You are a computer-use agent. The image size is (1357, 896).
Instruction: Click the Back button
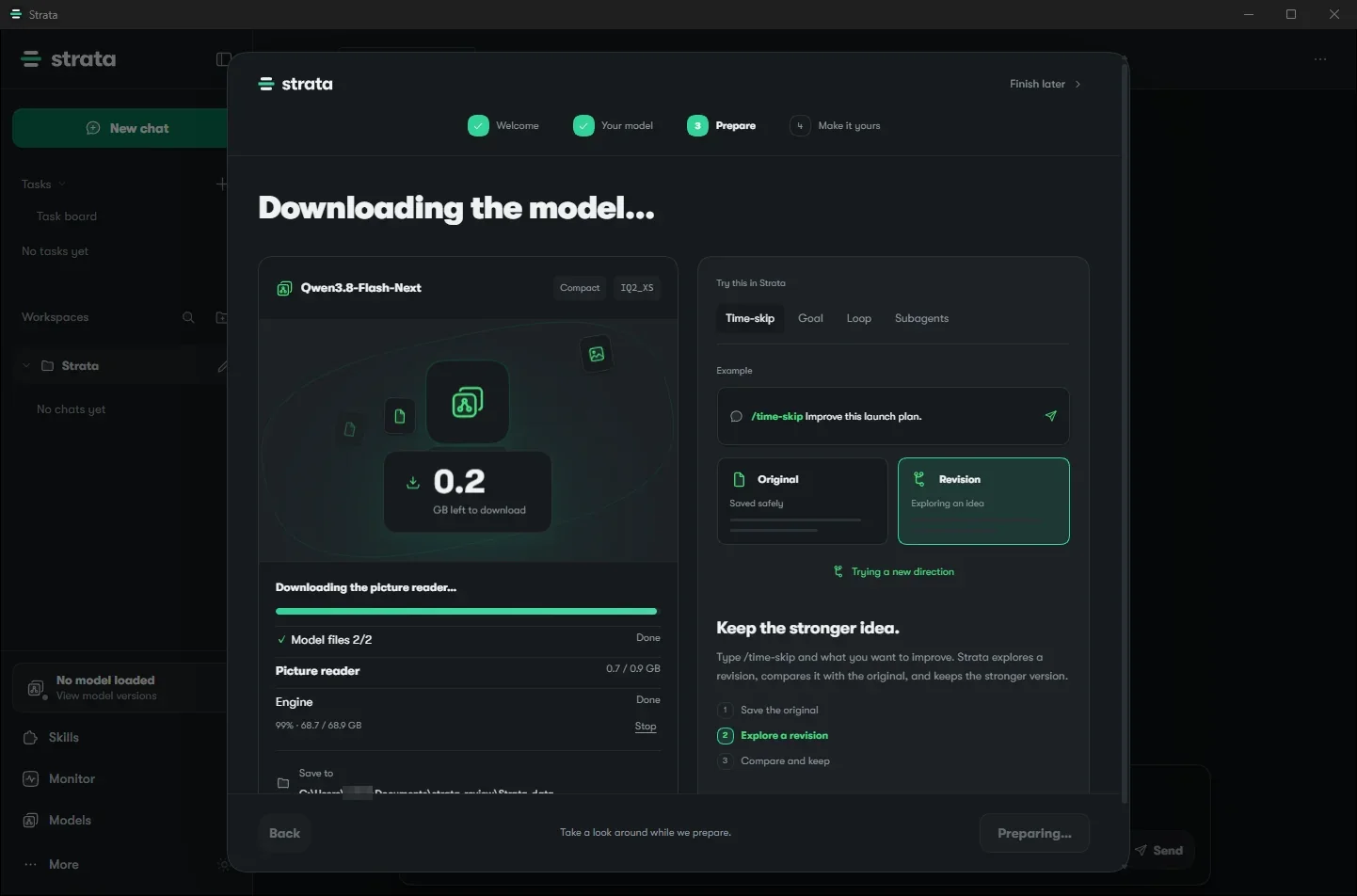click(x=284, y=833)
